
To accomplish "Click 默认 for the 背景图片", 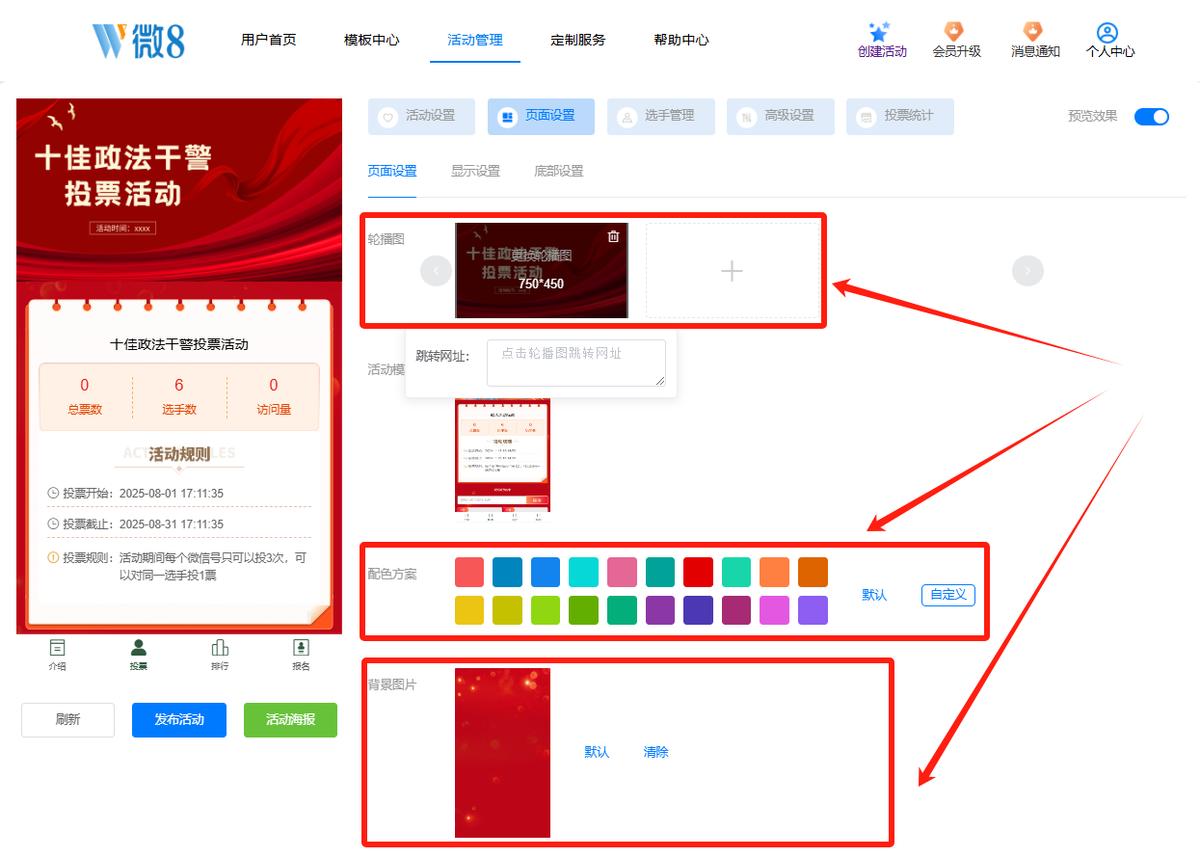I will coord(597,752).
